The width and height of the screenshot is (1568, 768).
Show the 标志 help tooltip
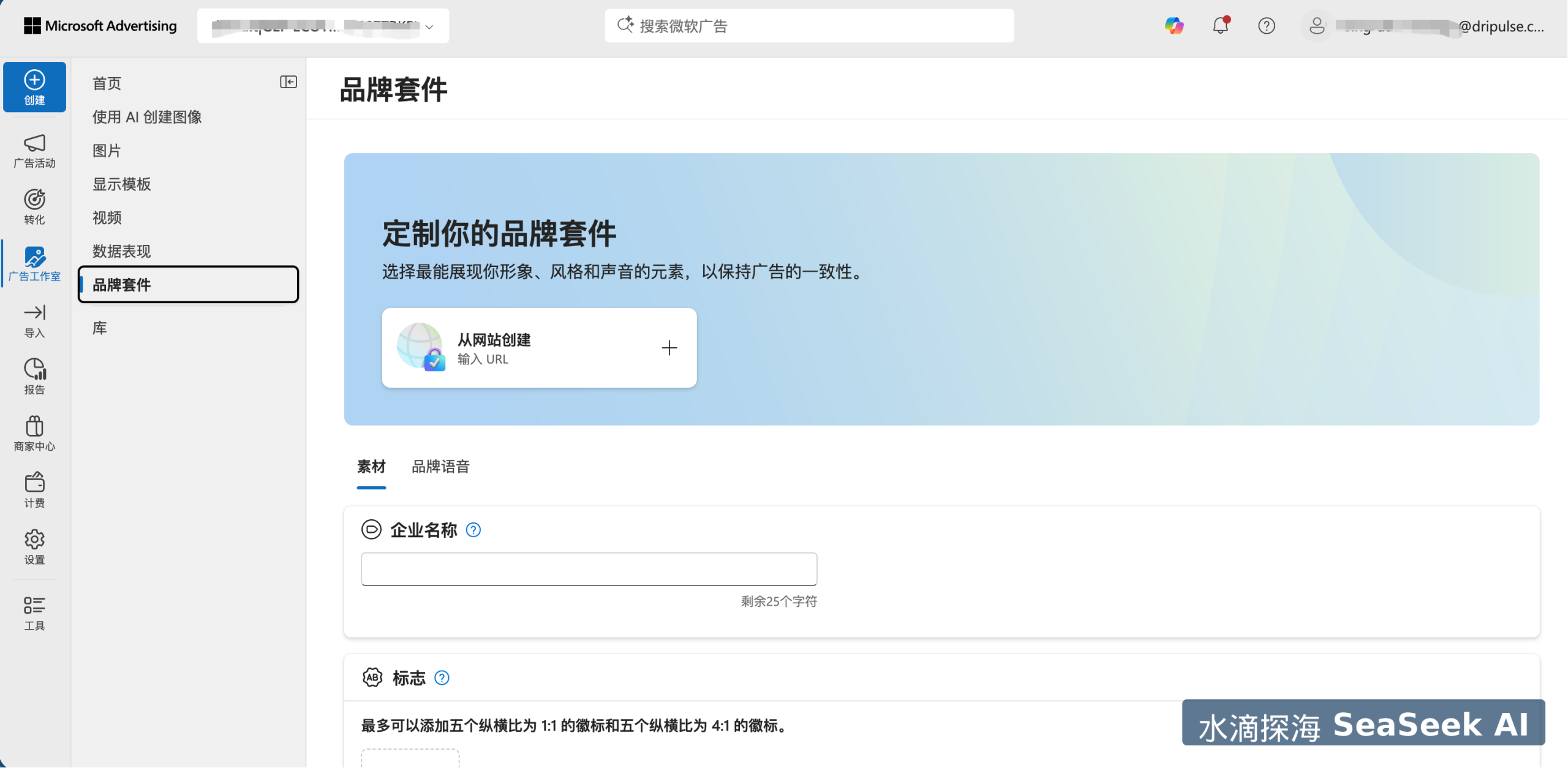(x=441, y=678)
